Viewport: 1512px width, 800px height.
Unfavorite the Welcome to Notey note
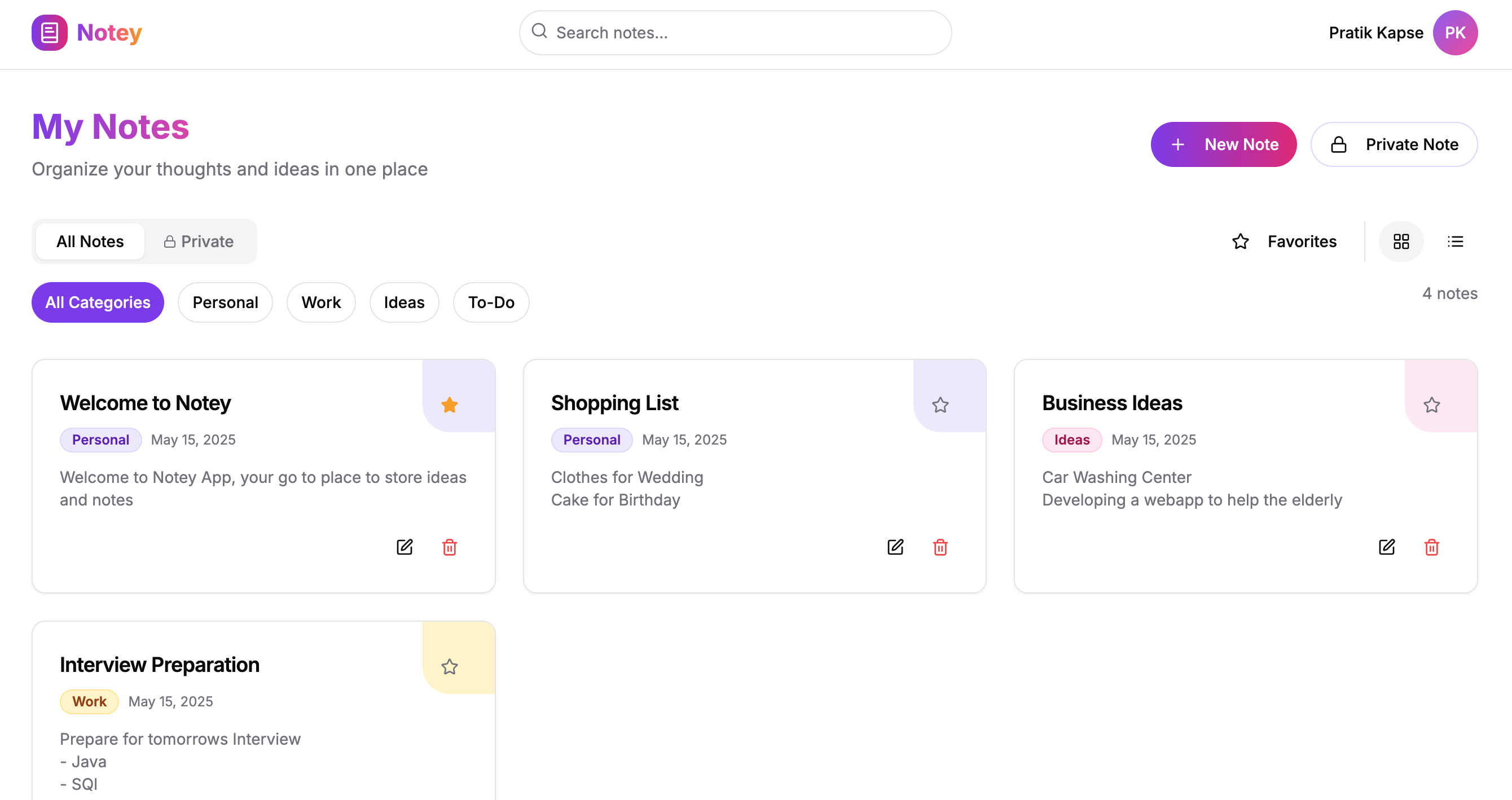pos(450,405)
